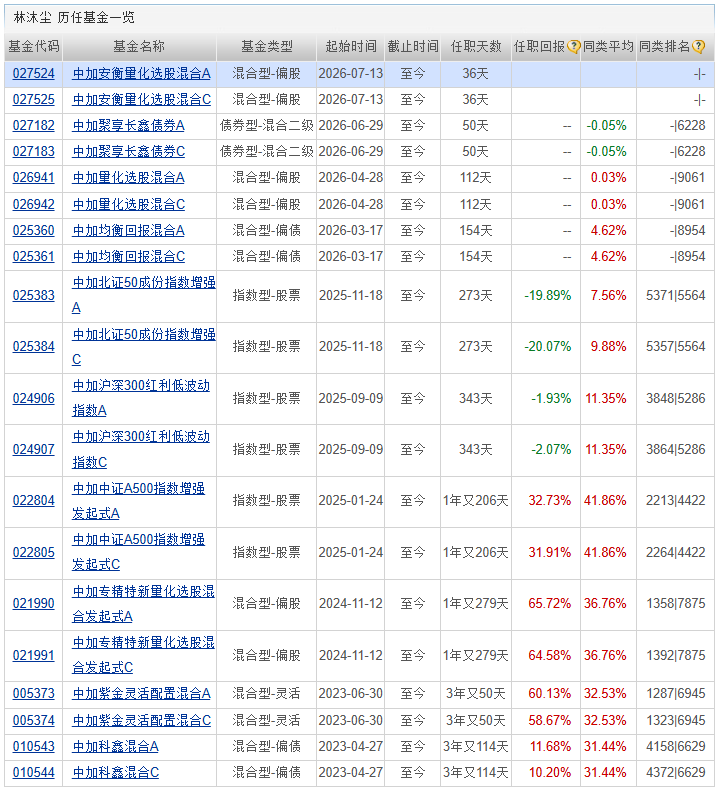Viewport: 719px width, 793px height.
Task: Open fund code 025361 link
Action: coord(33,257)
